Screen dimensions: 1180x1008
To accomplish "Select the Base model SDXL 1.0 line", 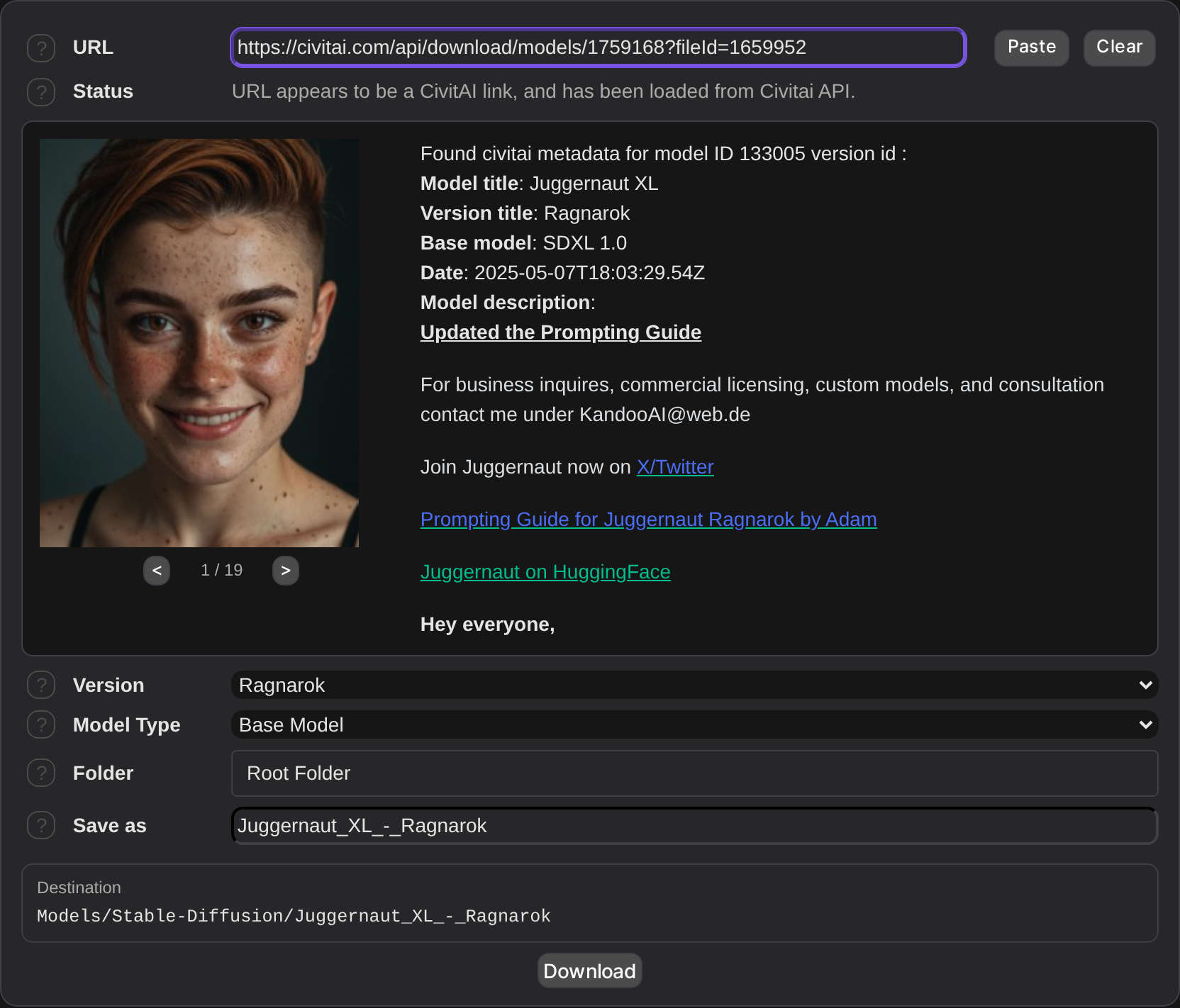I will click(x=524, y=243).
